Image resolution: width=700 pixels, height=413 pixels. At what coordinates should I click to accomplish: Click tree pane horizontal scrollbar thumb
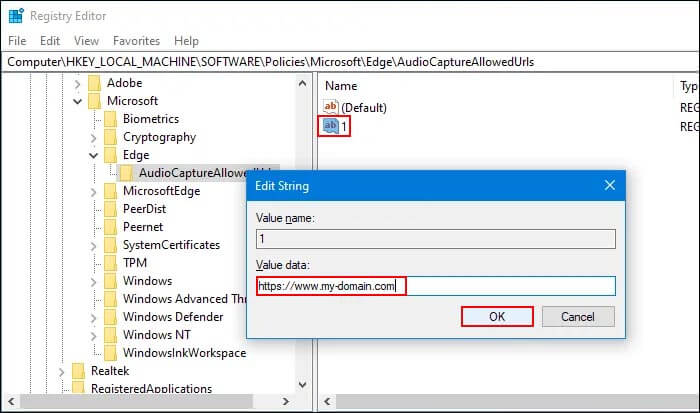point(137,401)
